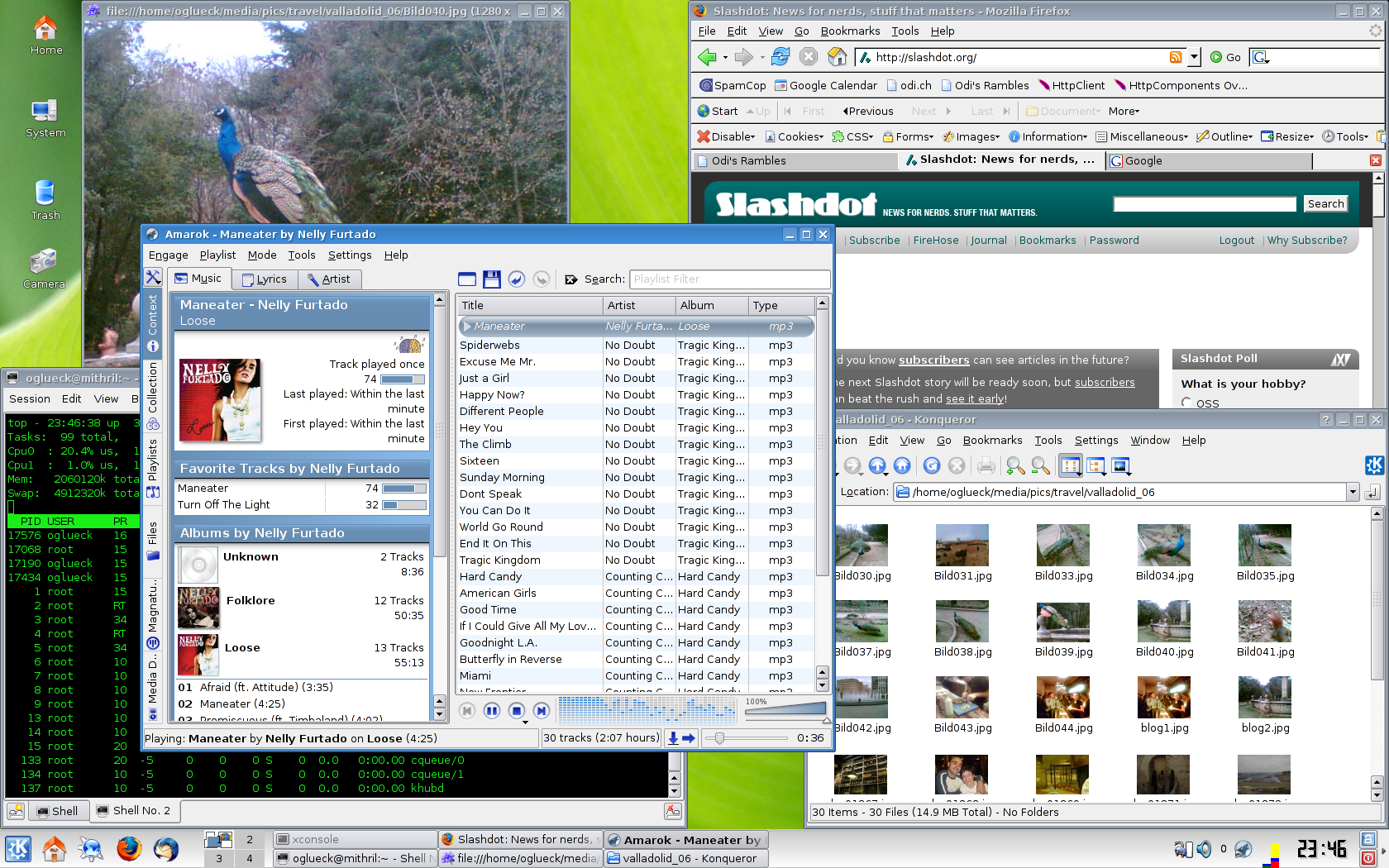The image size is (1389, 868).
Task: Select Konqueror image view mode button
Action: (x=1121, y=465)
